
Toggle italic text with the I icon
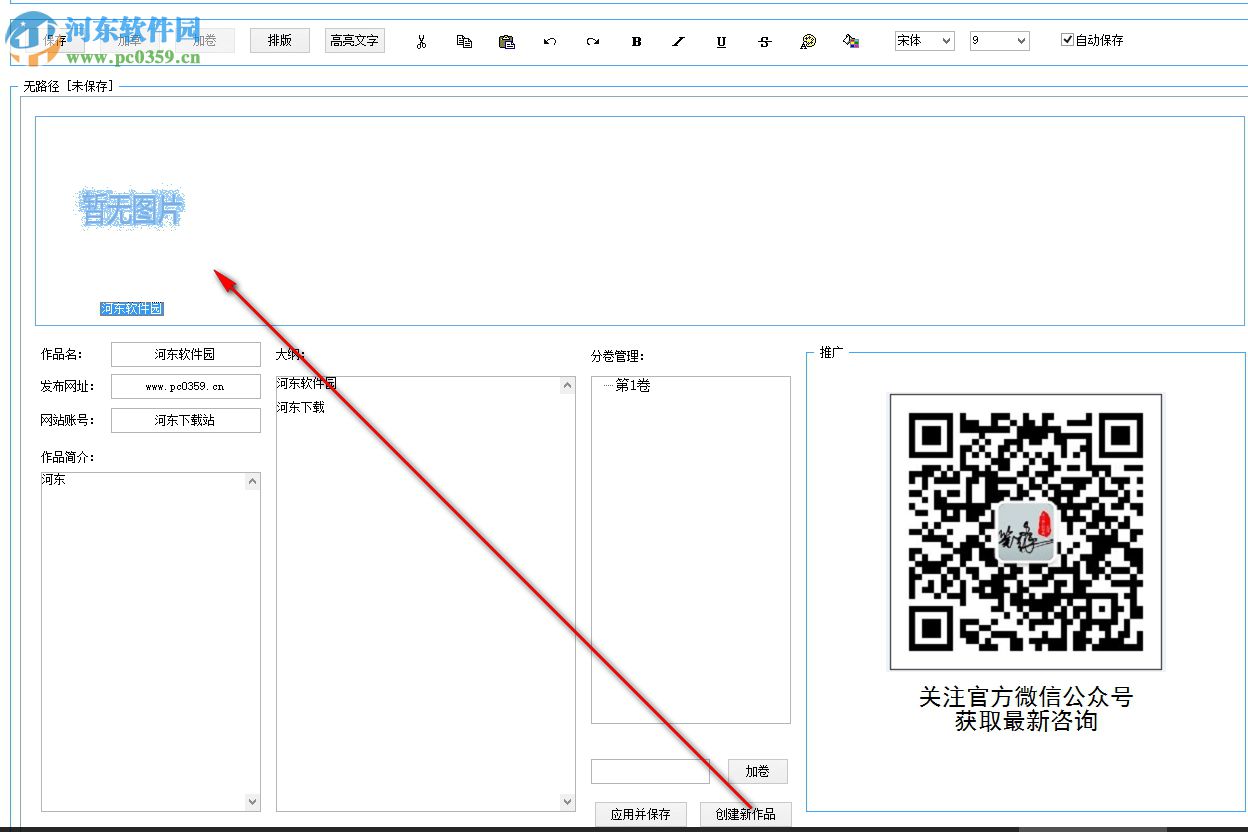[679, 41]
